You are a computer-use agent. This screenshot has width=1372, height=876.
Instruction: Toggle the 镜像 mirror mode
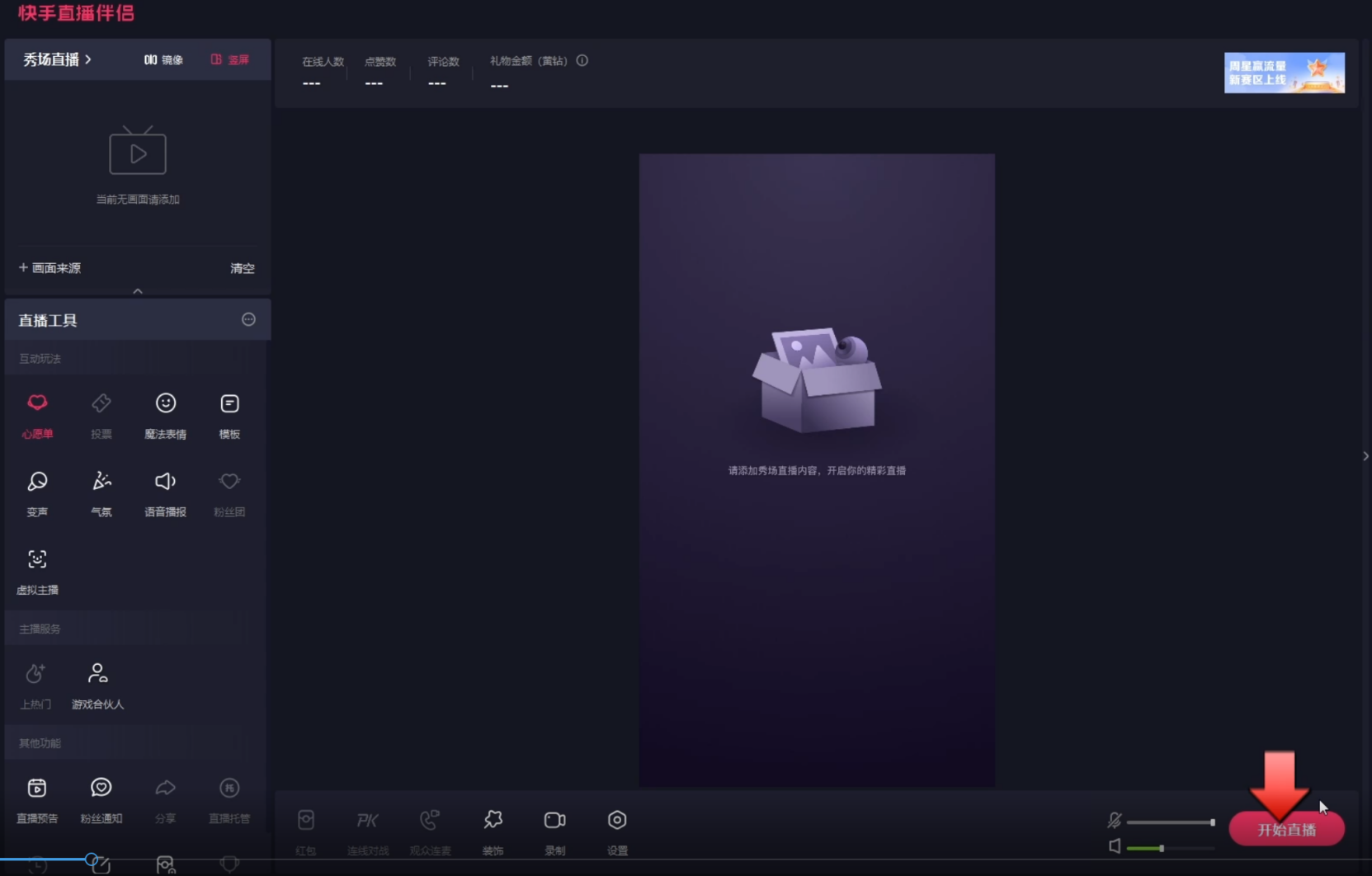tap(163, 59)
